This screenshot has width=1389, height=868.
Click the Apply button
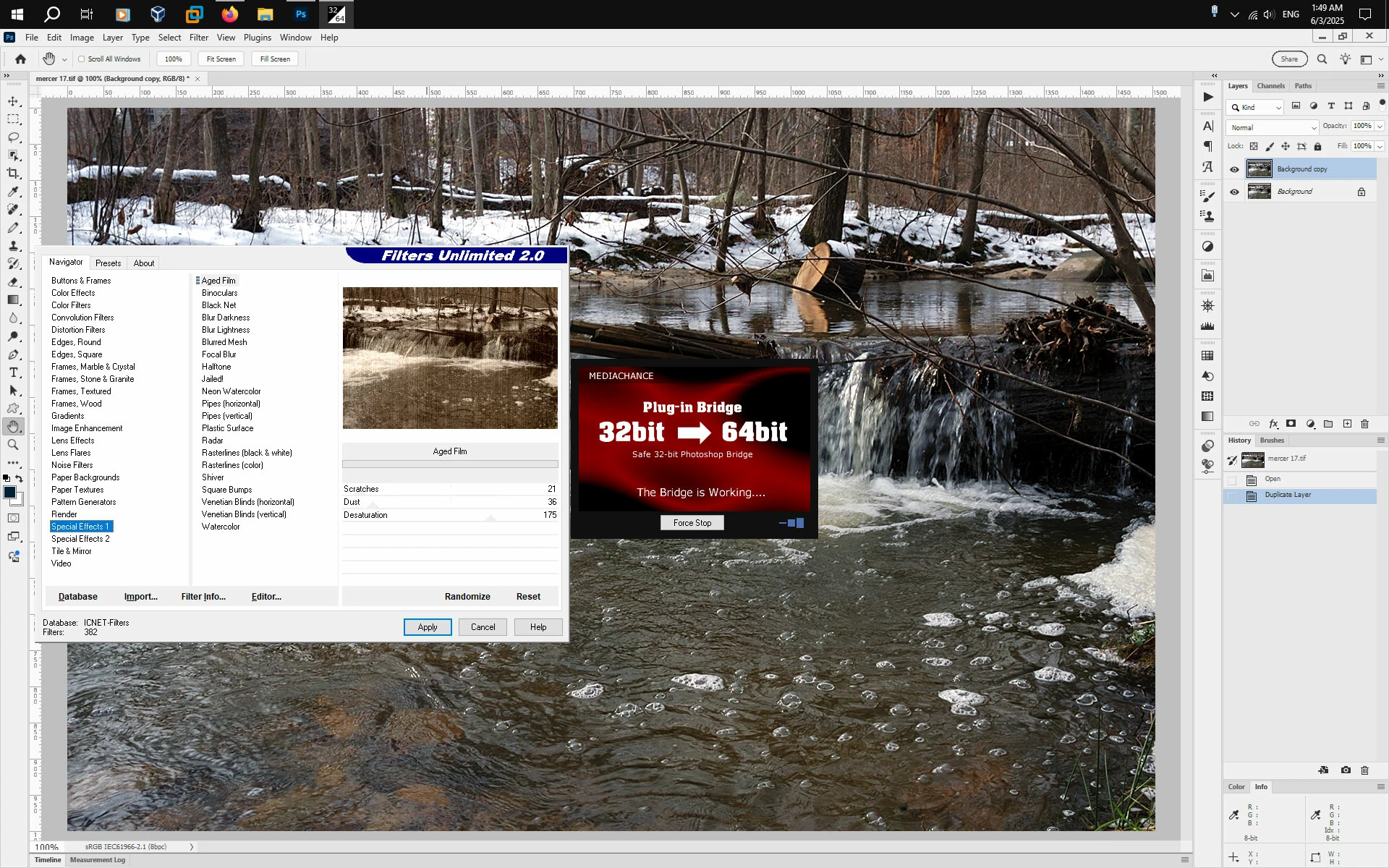pyautogui.click(x=427, y=627)
